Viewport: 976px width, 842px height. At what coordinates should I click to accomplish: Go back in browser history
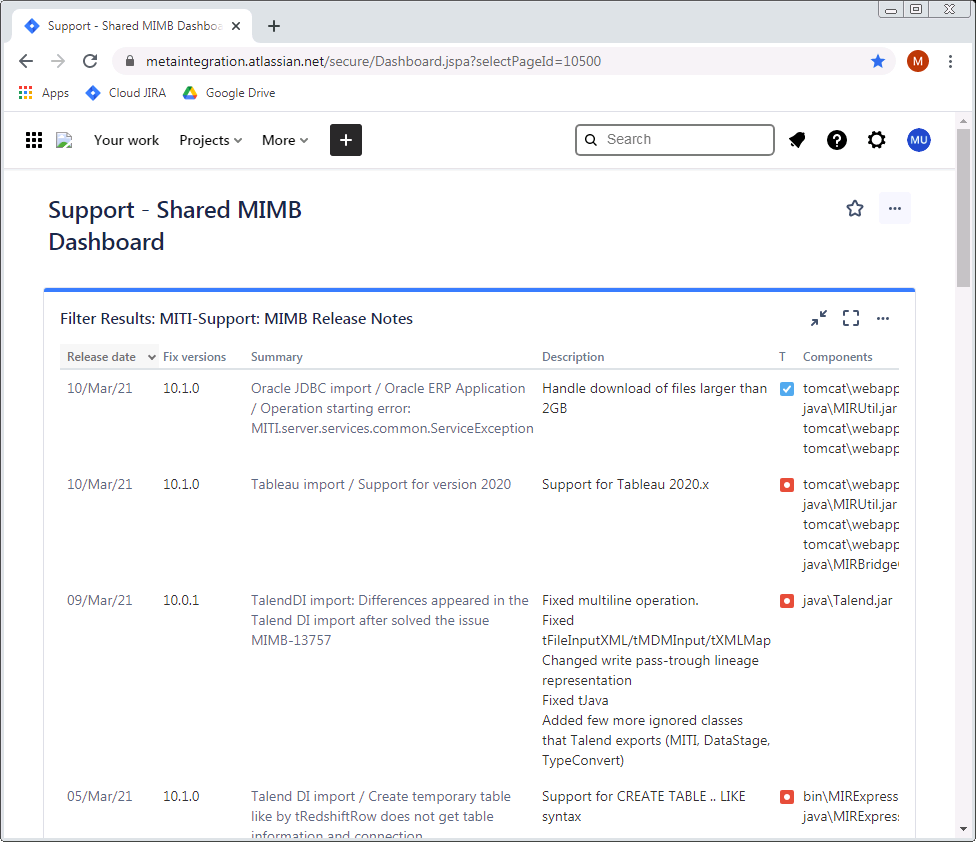pos(26,61)
